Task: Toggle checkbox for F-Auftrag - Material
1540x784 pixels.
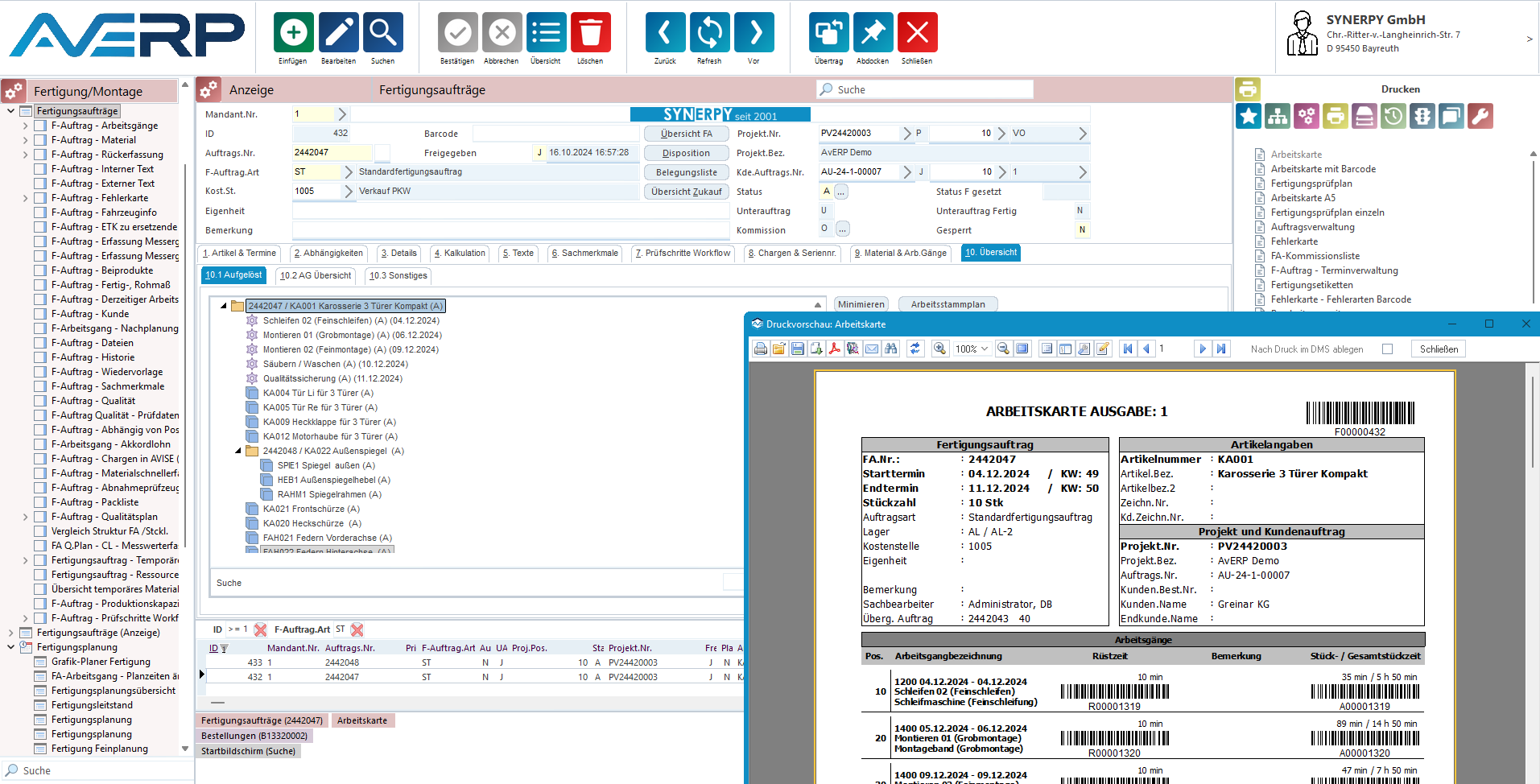Action: tap(40, 140)
